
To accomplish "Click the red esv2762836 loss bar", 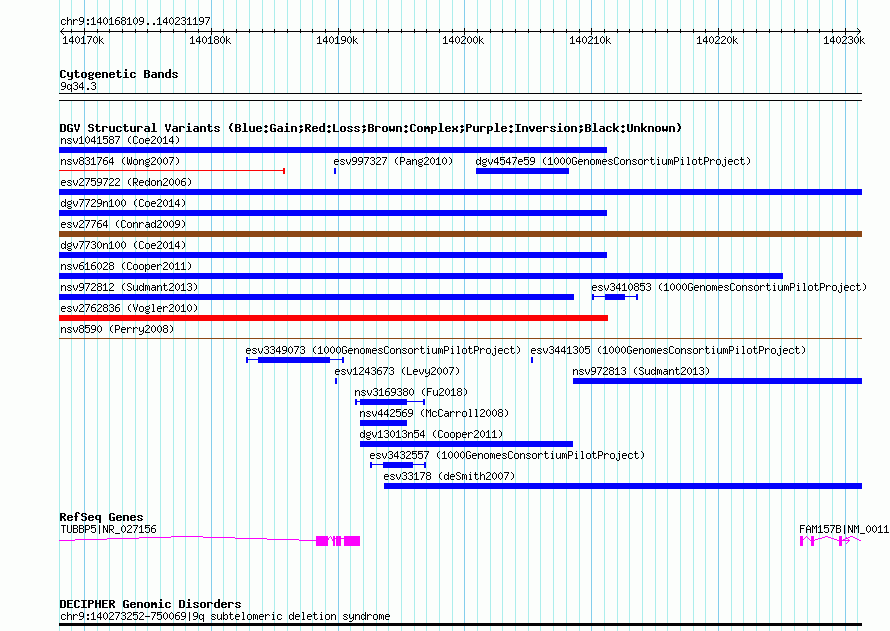I will click(x=333, y=318).
